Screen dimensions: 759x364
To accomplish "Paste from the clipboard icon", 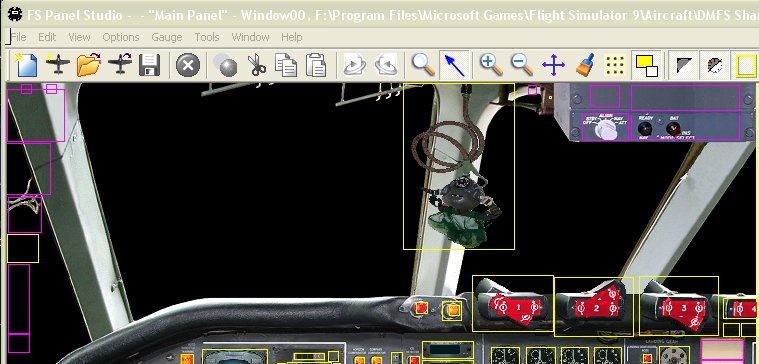I will (x=316, y=65).
